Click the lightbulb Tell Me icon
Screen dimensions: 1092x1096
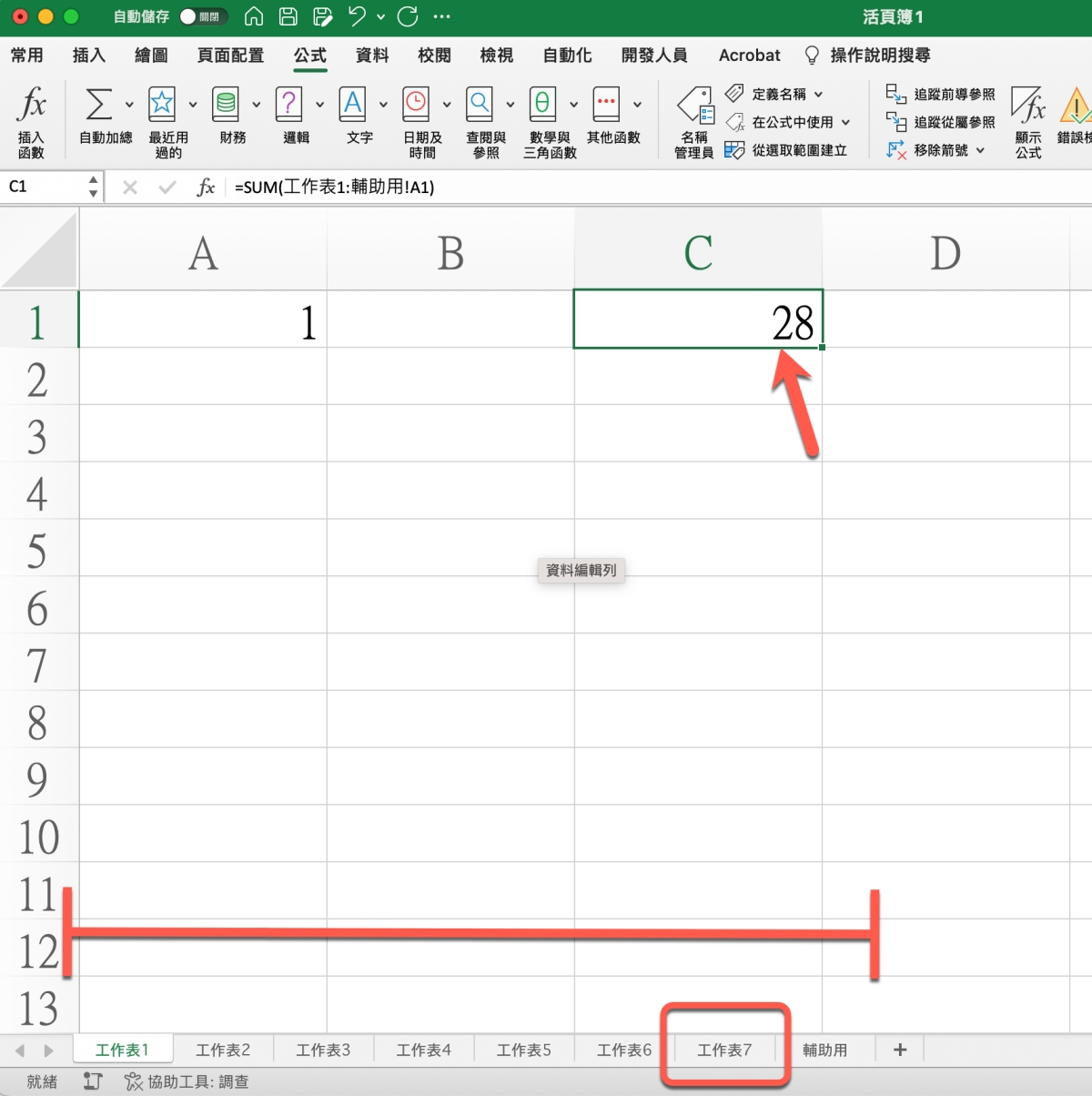(x=812, y=56)
